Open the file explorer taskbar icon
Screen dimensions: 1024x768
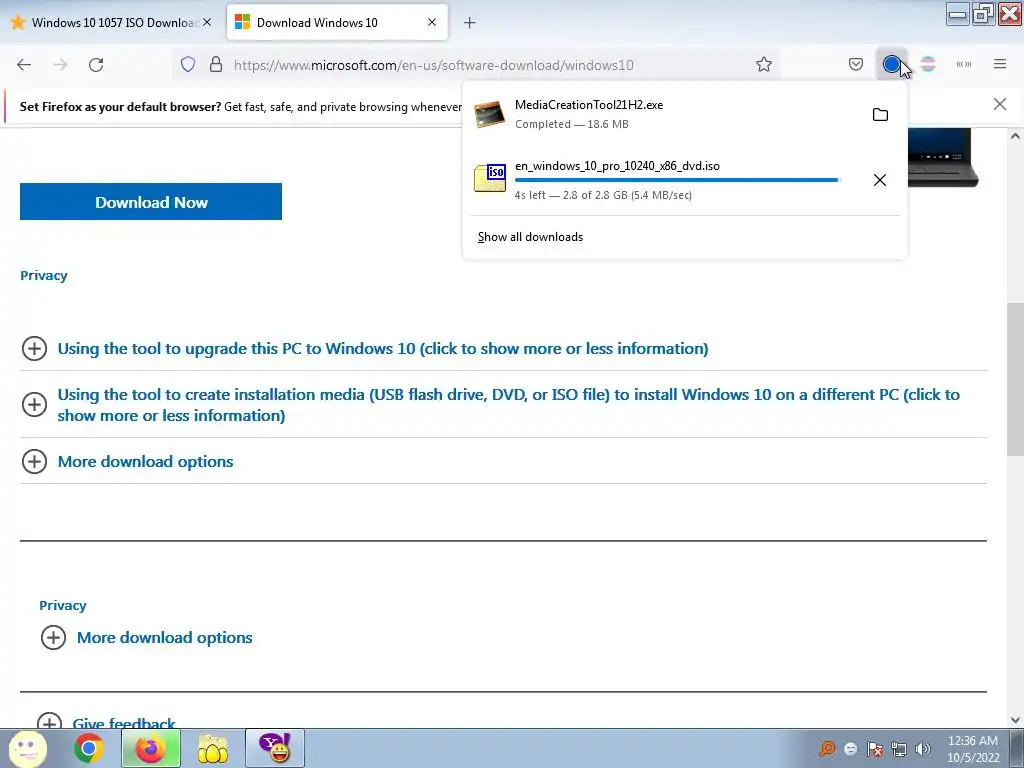coord(212,748)
